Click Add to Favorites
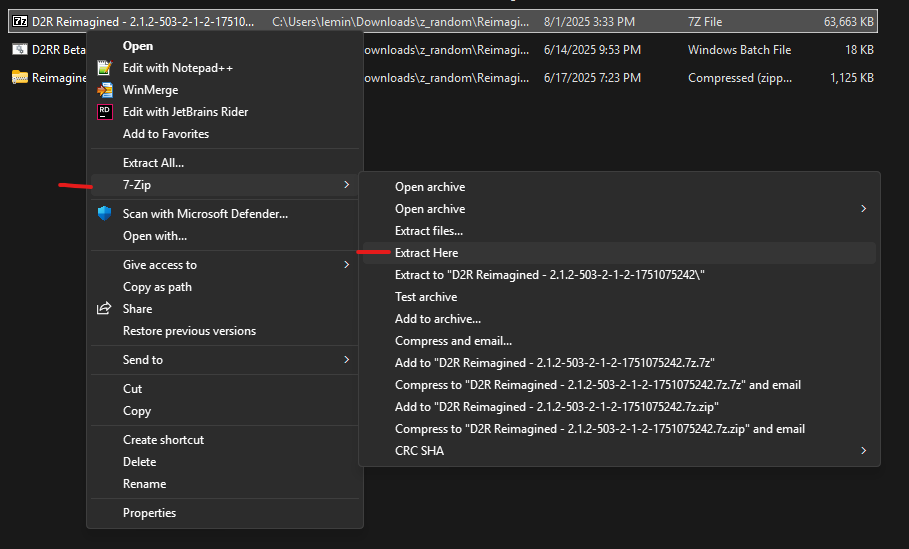This screenshot has width=909, height=549. coord(166,134)
